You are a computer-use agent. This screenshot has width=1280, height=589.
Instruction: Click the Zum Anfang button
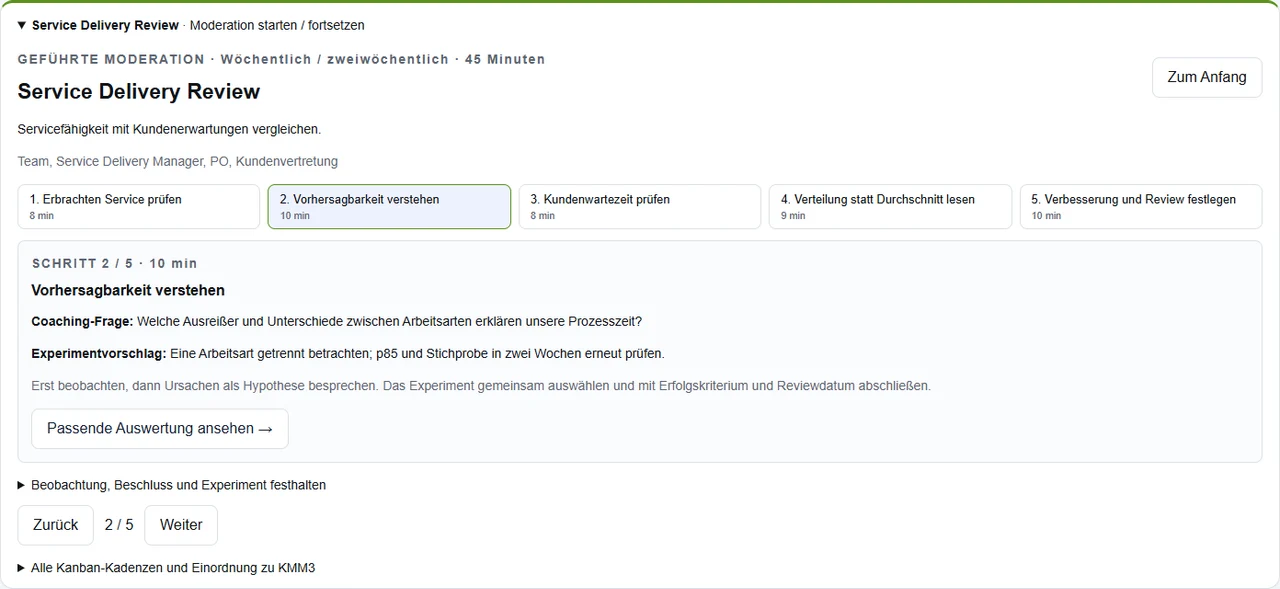(x=1207, y=77)
